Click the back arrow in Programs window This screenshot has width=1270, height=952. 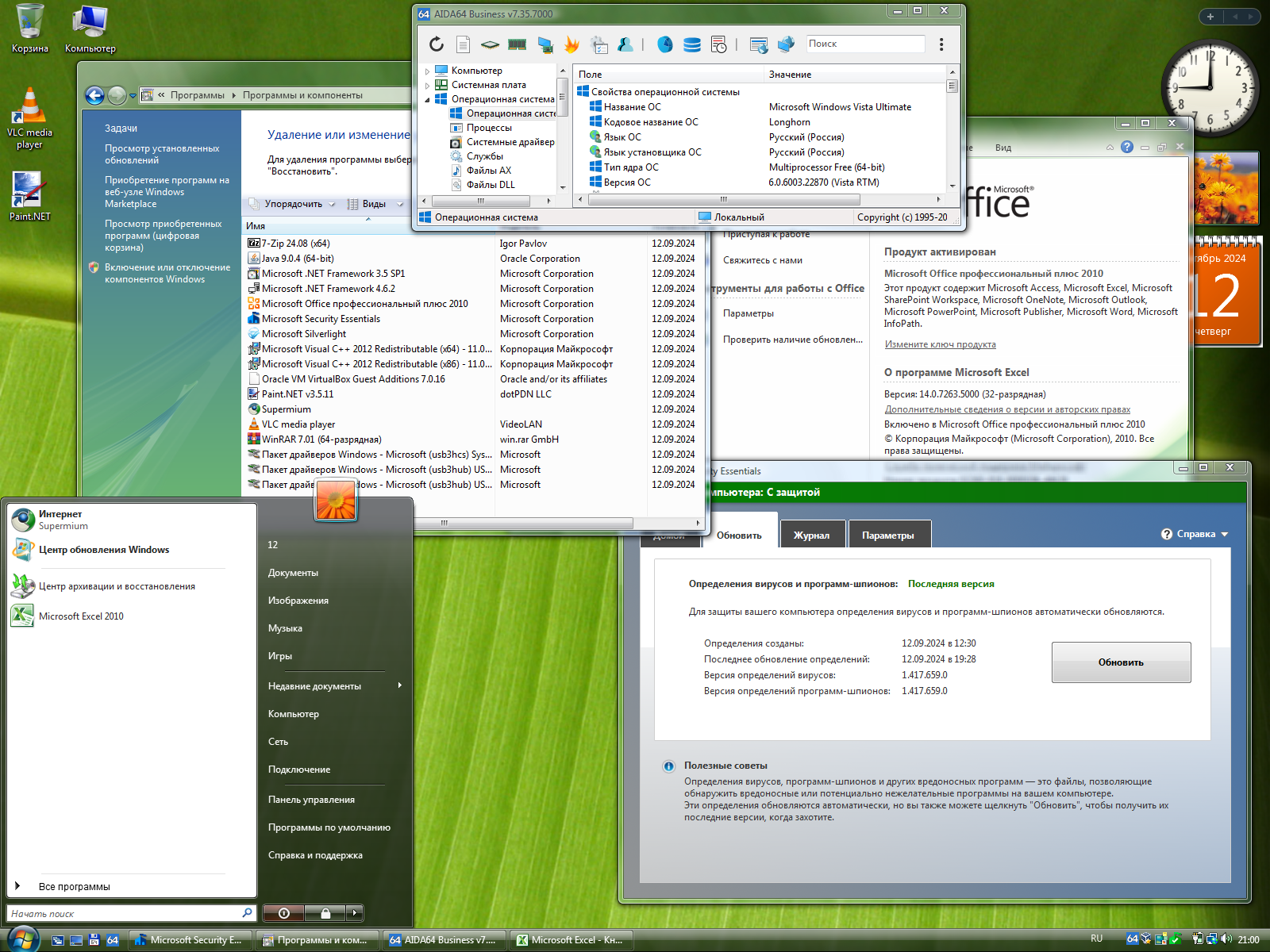click(x=94, y=95)
